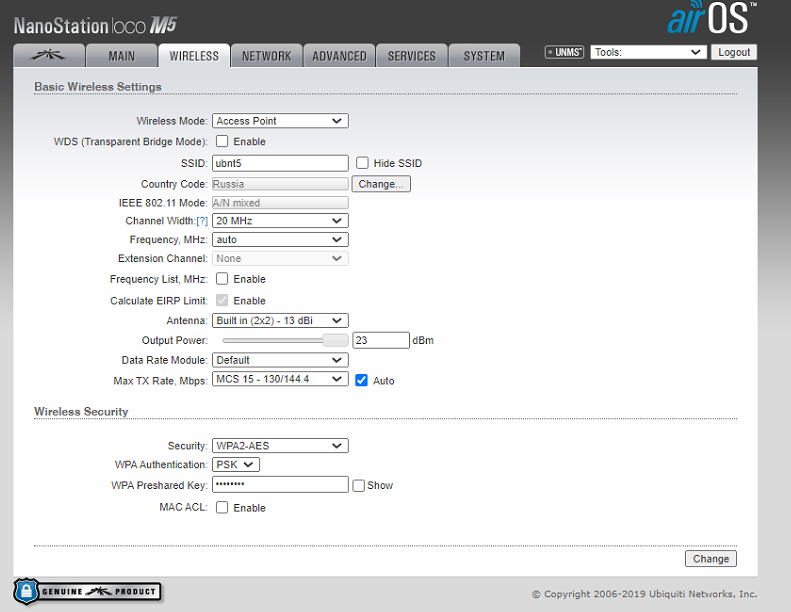Open the Antenna dropdown
This screenshot has width=791, height=612.
pos(280,320)
